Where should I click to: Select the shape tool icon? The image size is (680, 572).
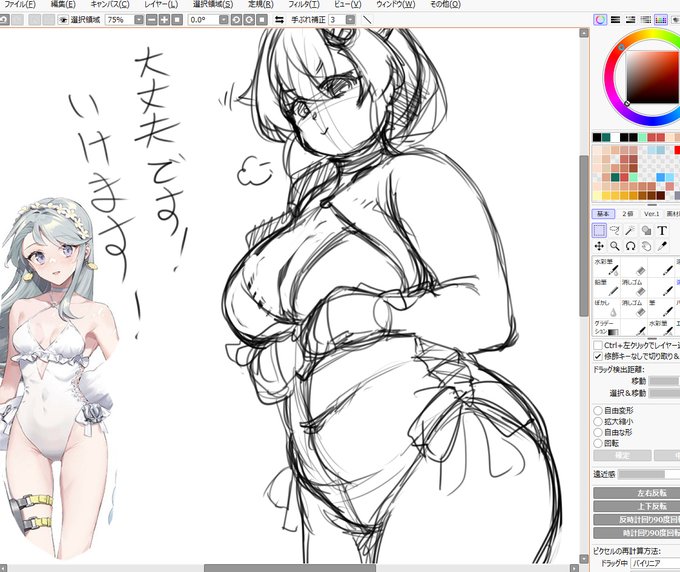click(646, 230)
